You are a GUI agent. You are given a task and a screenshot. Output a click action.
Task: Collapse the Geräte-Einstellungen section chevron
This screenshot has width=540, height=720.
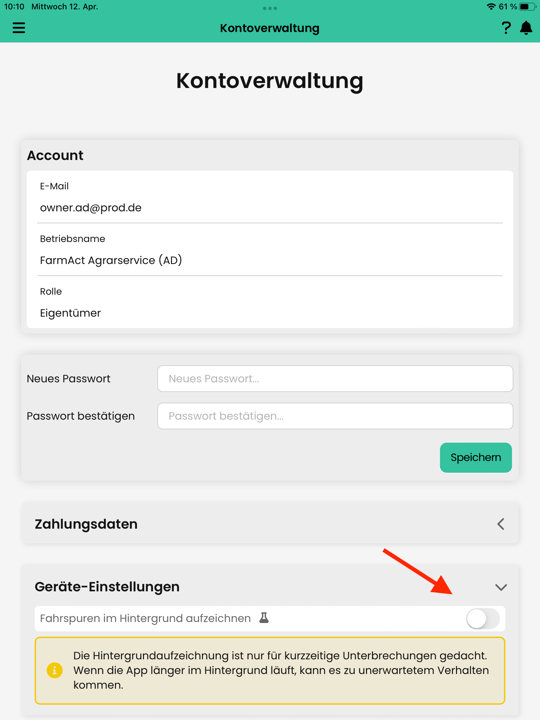tap(501, 587)
